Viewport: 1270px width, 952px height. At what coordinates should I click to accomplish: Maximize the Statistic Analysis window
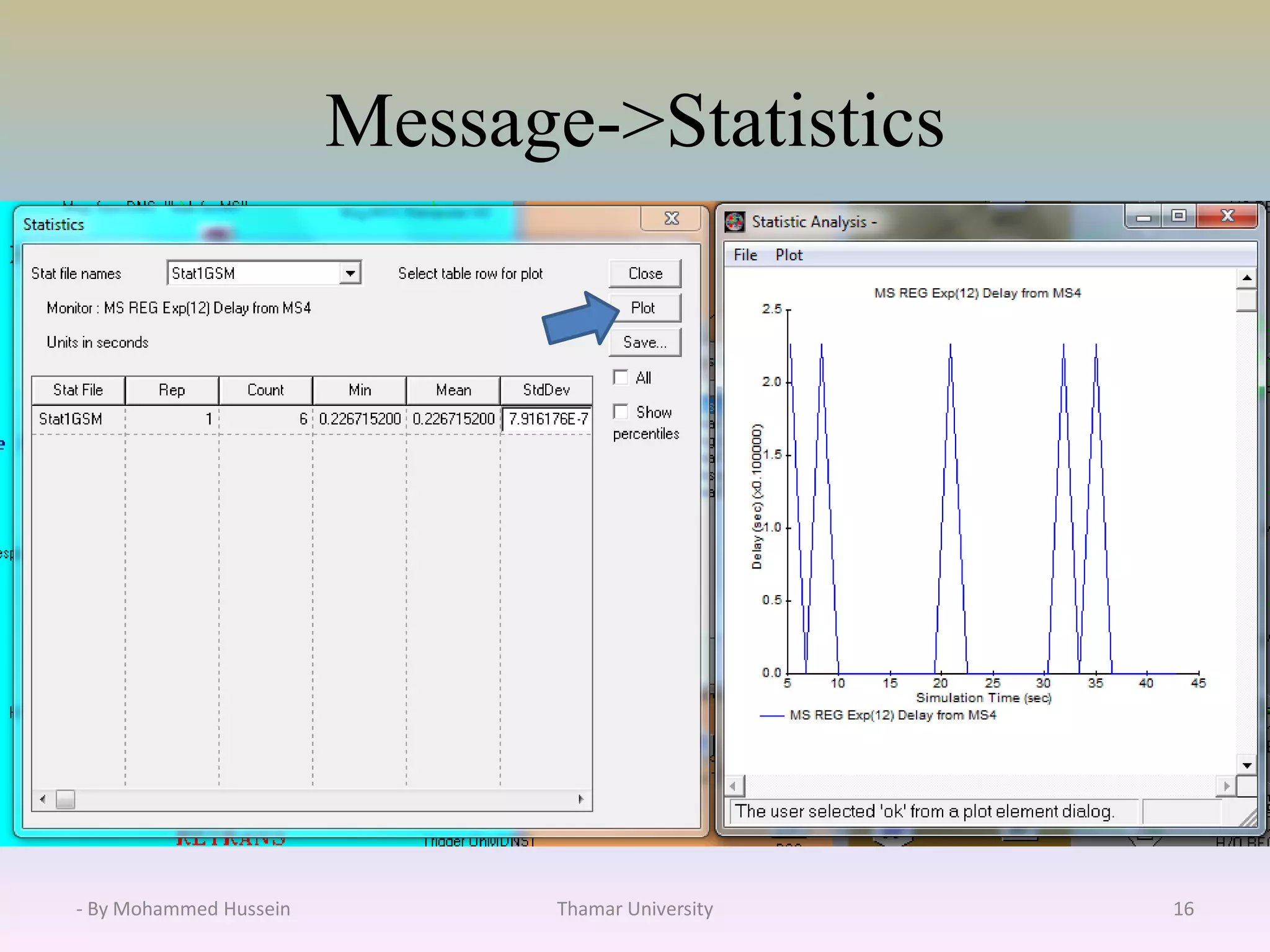point(1178,216)
